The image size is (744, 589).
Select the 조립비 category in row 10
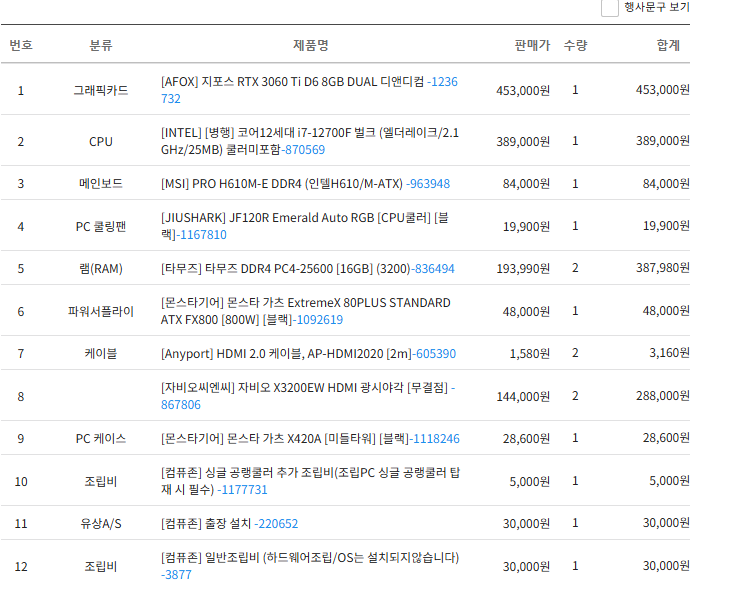(101, 481)
